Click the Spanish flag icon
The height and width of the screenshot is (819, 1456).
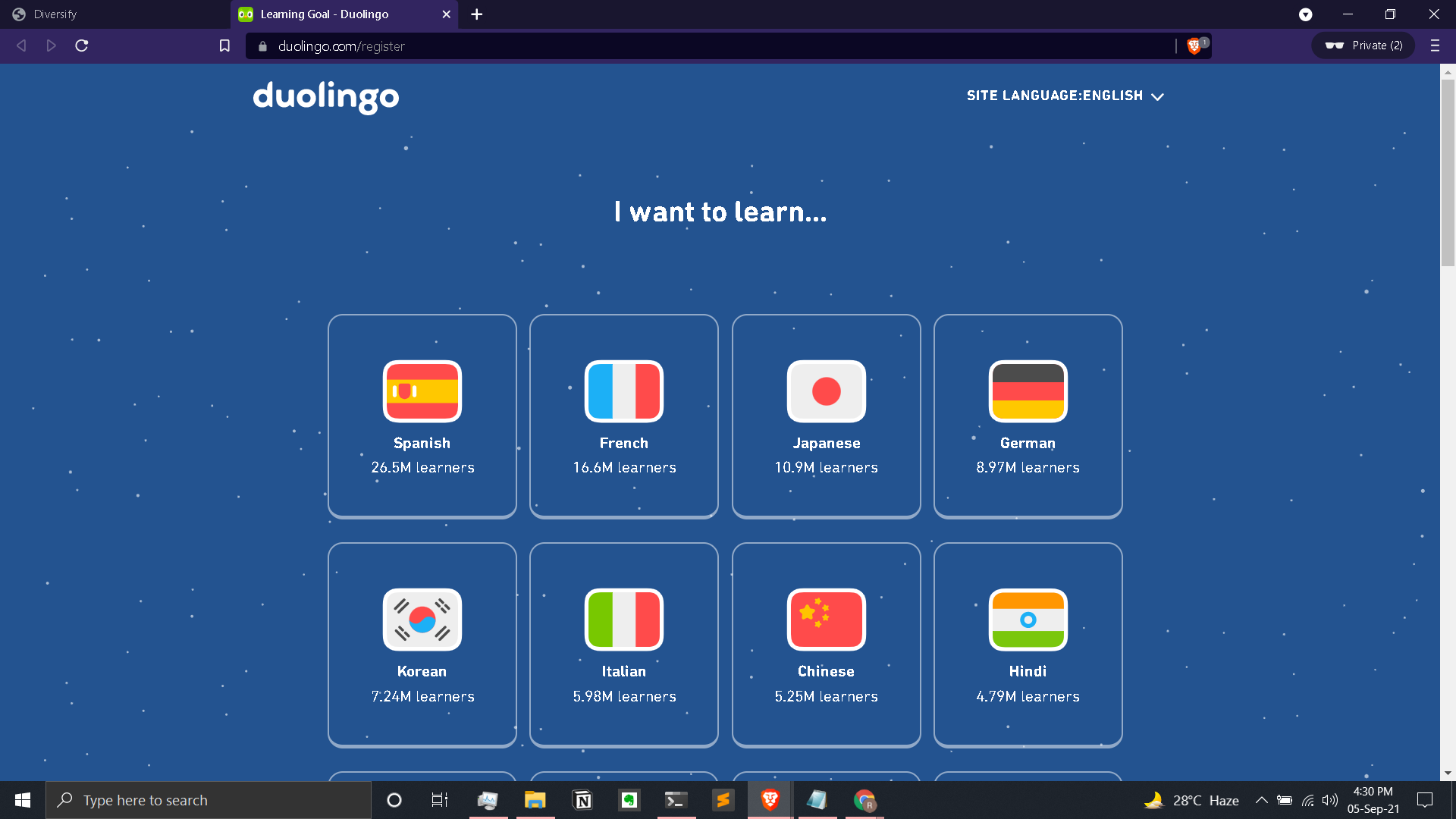[422, 391]
